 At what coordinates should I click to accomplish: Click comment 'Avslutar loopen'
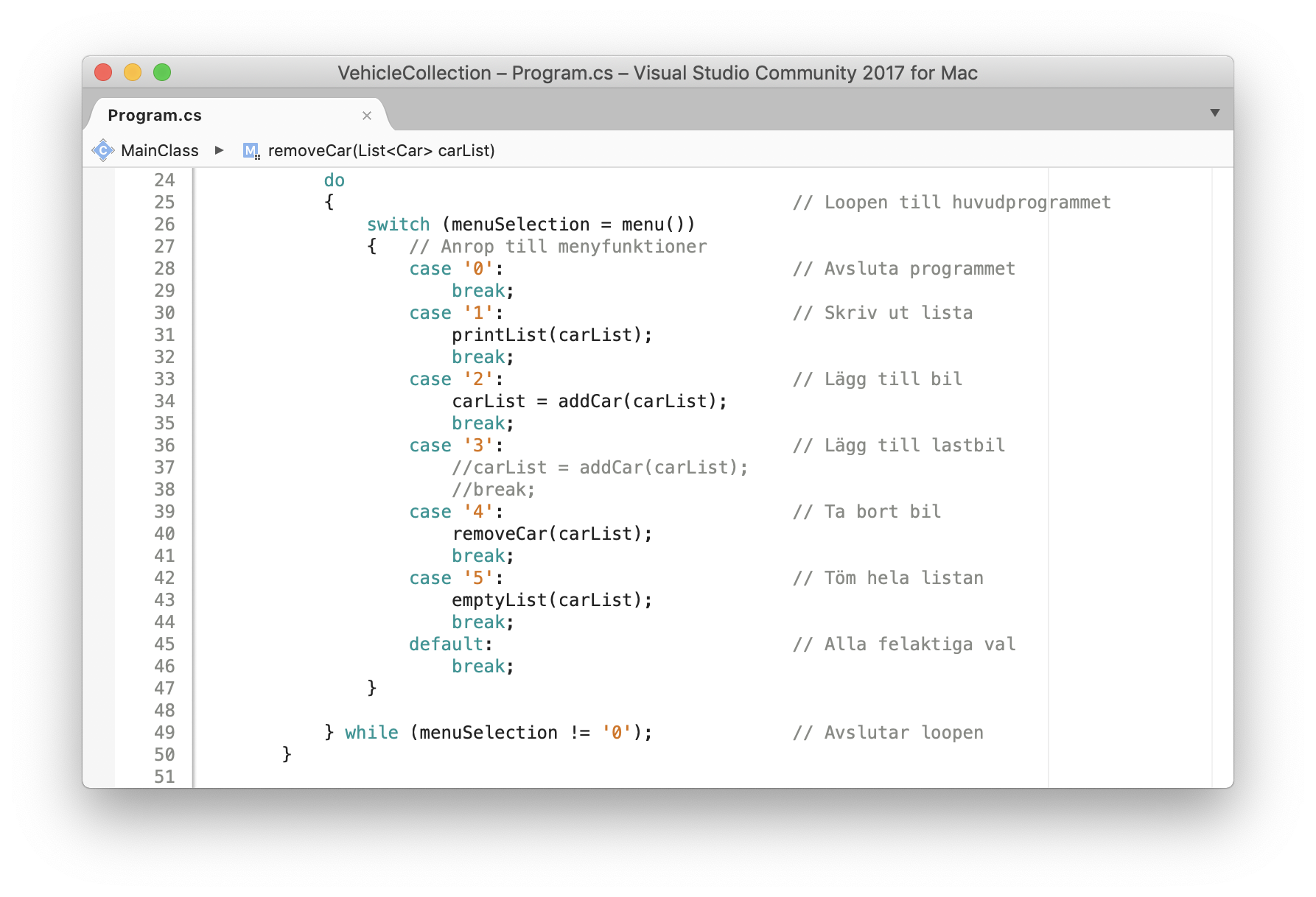pos(888,733)
